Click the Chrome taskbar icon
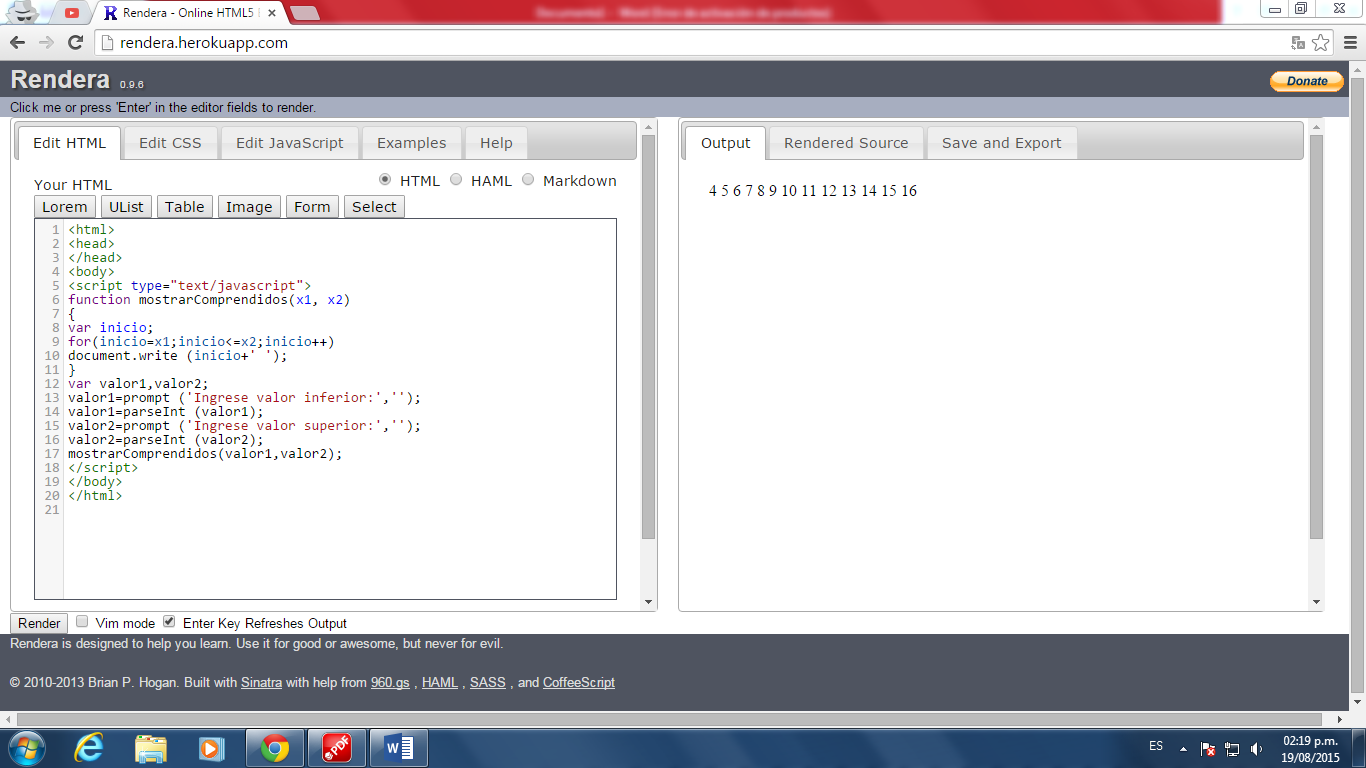Image resolution: width=1366 pixels, height=768 pixels. click(275, 748)
